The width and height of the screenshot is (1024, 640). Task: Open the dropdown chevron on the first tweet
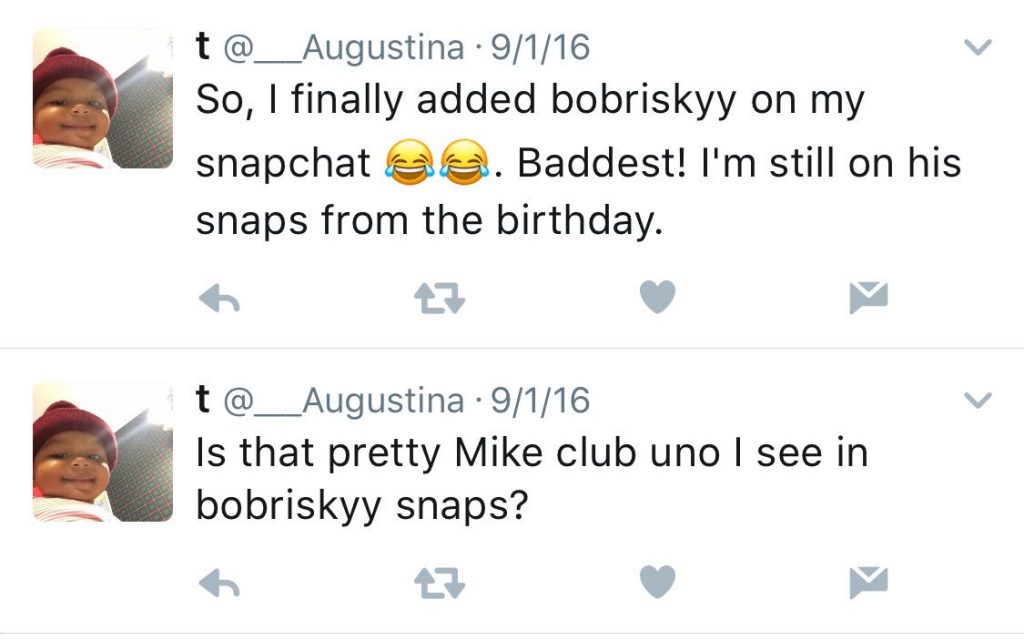[x=977, y=47]
